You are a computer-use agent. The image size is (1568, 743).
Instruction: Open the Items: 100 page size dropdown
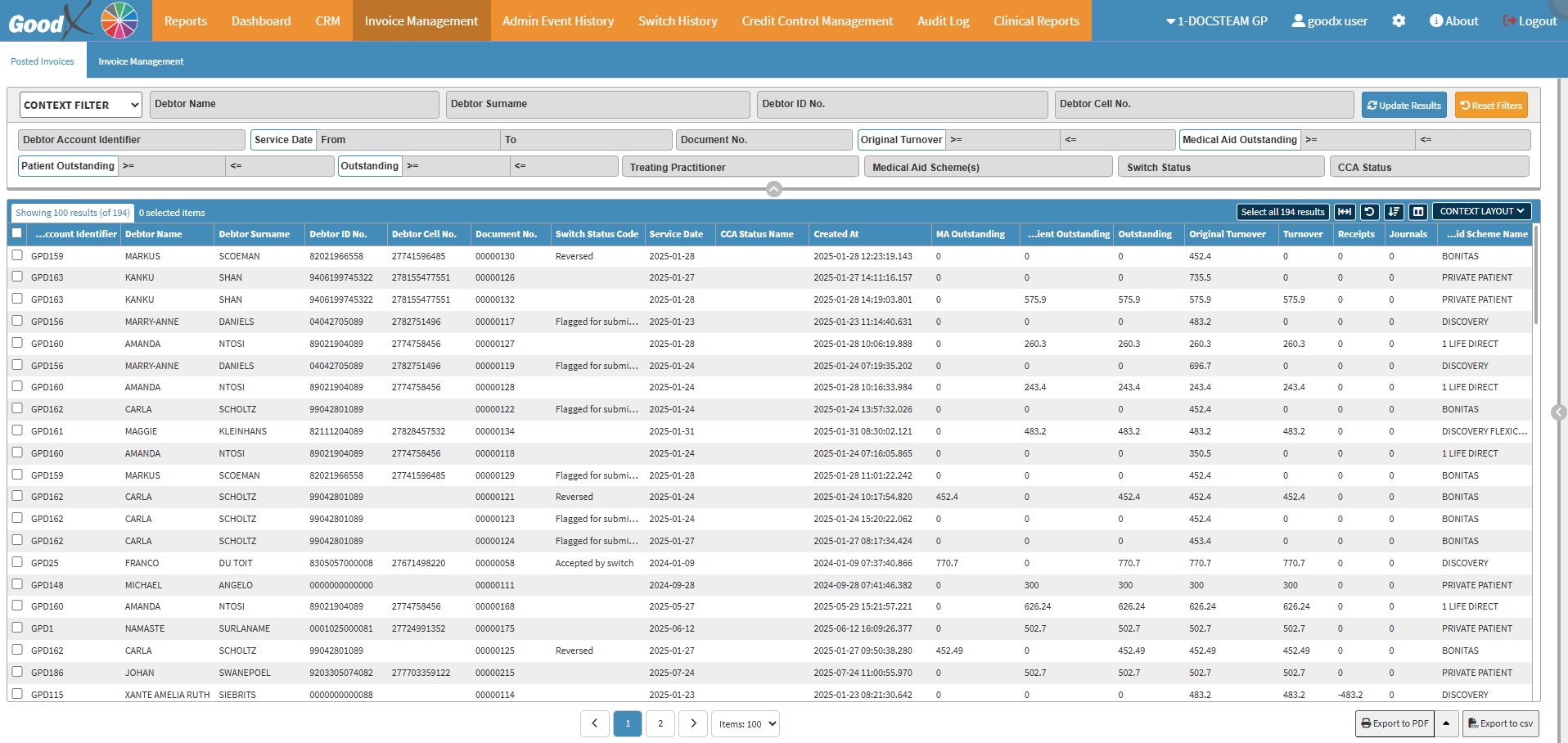pyautogui.click(x=746, y=723)
